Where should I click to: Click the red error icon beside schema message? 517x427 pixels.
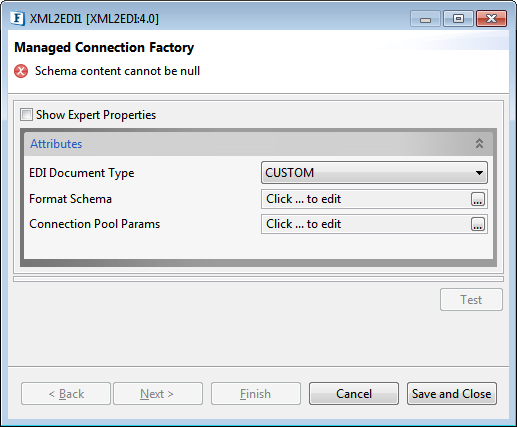click(x=21, y=71)
